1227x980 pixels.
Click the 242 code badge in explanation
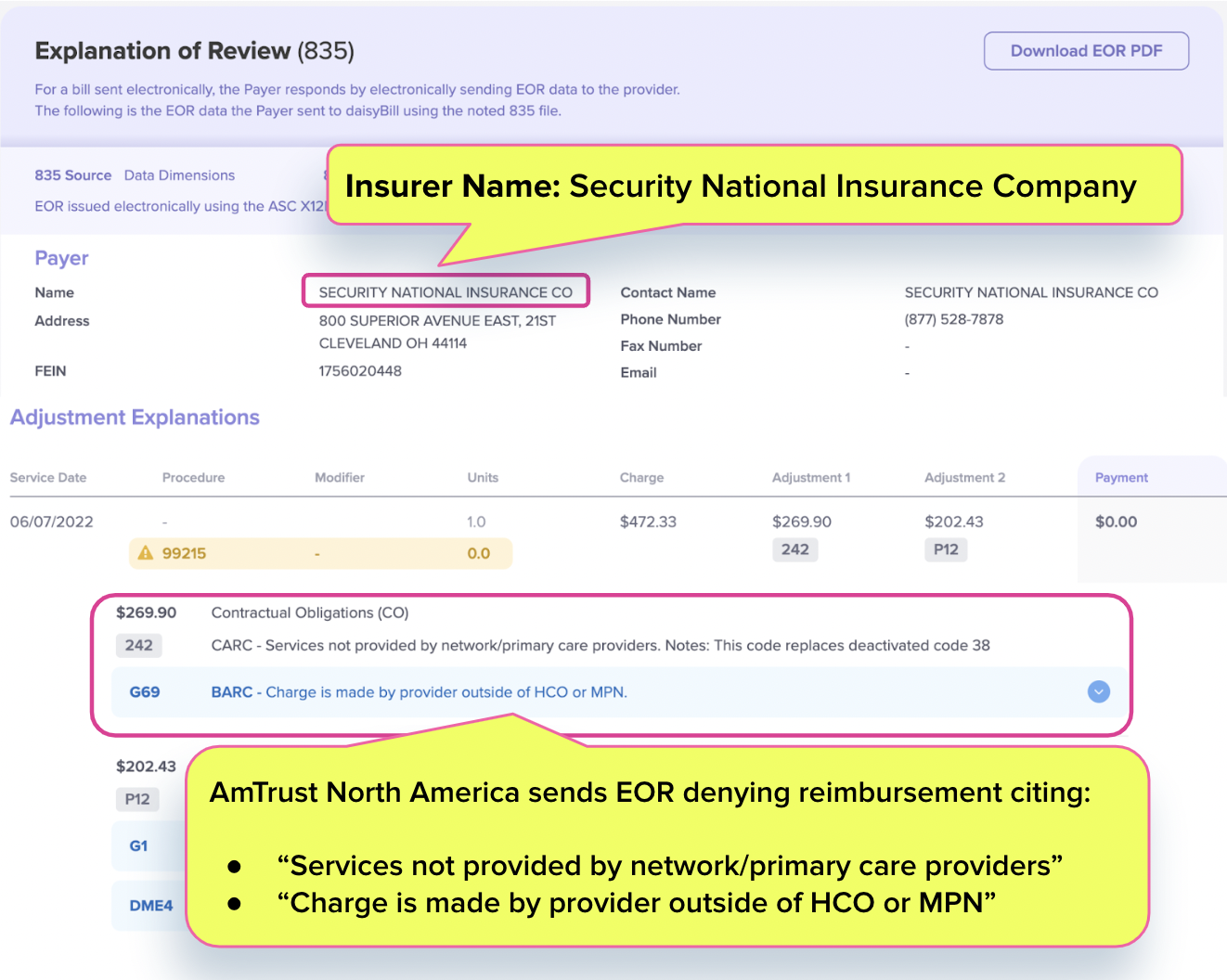click(x=139, y=645)
